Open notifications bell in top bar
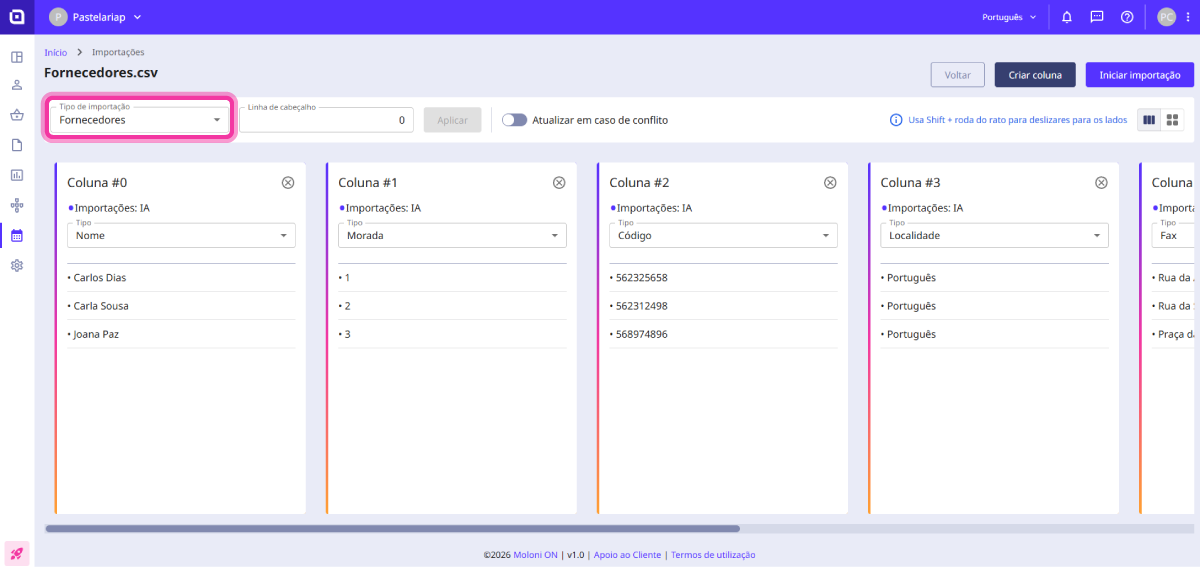The width and height of the screenshot is (1200, 567). 1067,17
